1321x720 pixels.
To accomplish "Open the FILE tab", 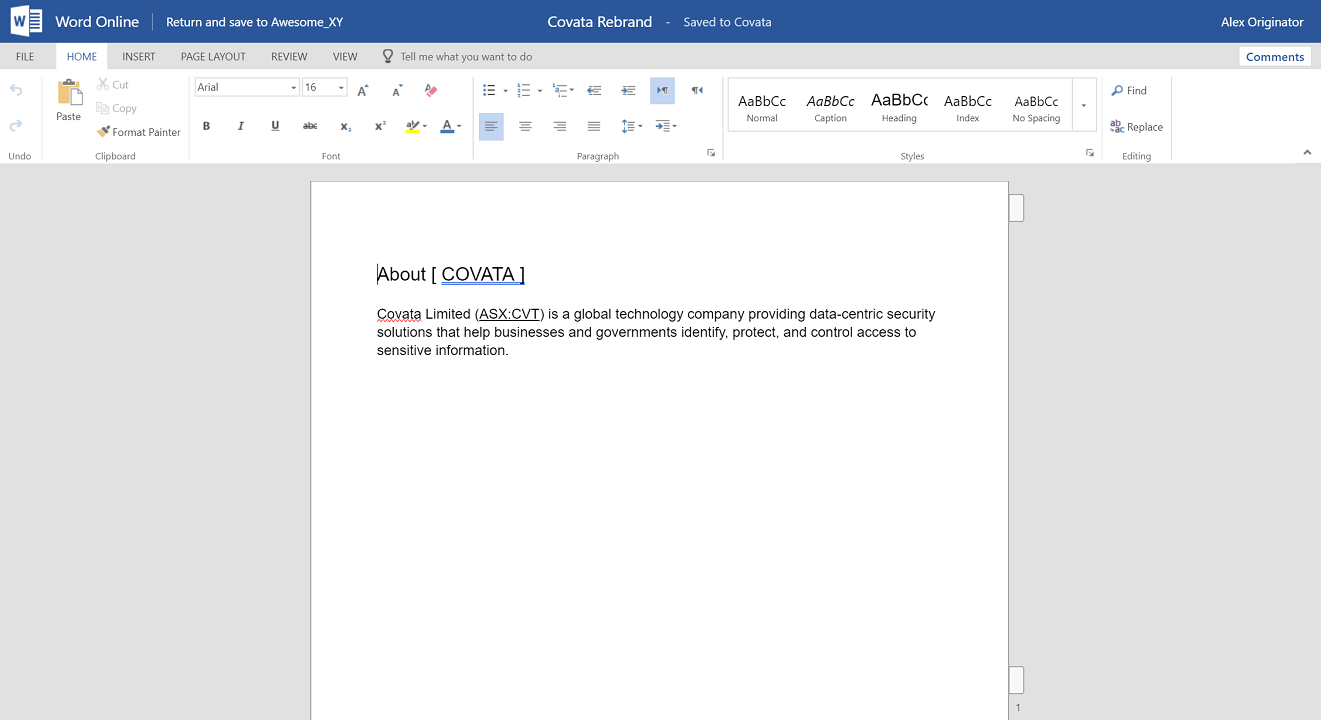I will click(x=25, y=57).
